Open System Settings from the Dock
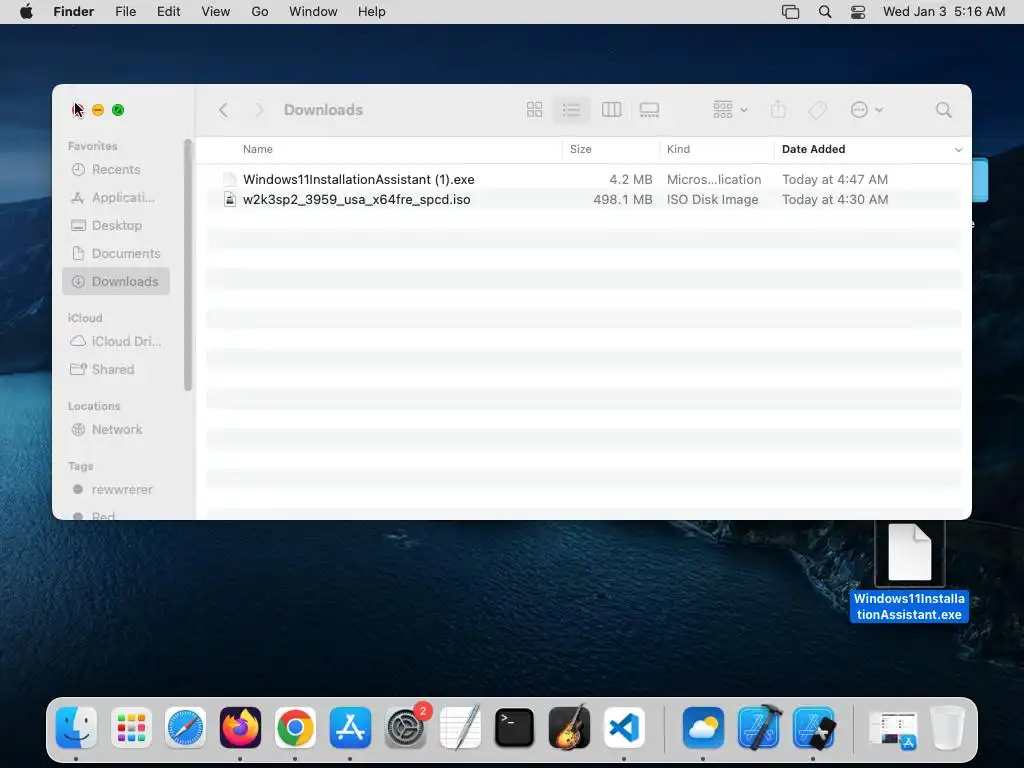This screenshot has height=768, width=1024. click(406, 727)
